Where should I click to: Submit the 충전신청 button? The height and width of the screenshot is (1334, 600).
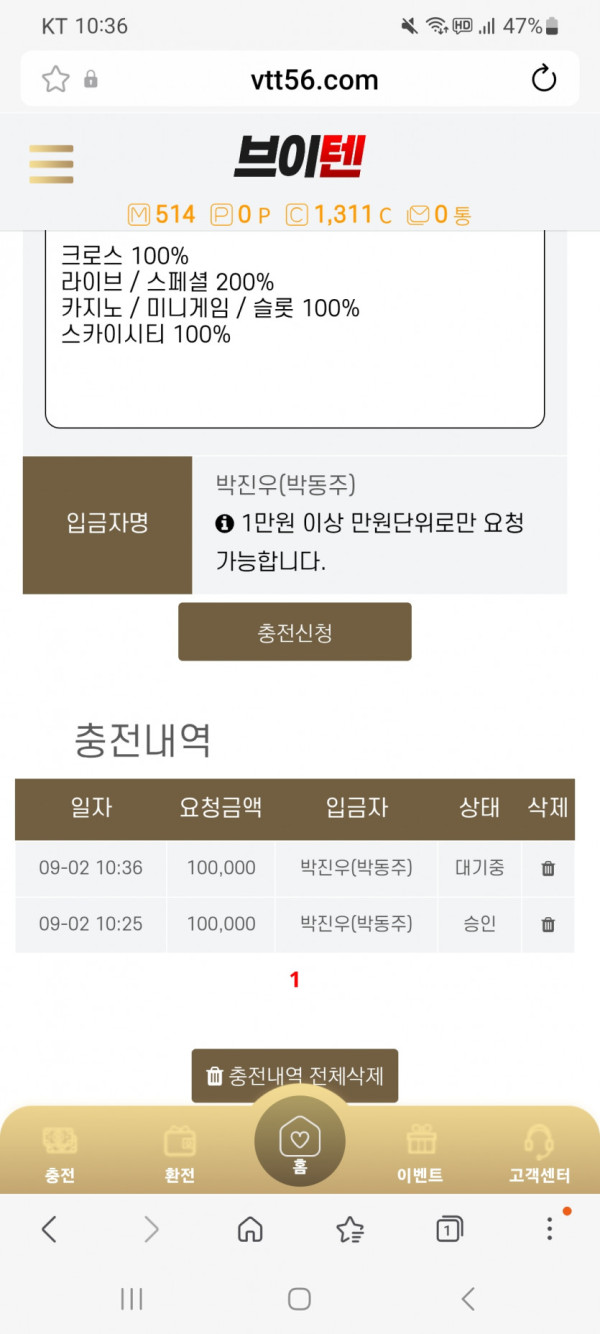pos(295,632)
